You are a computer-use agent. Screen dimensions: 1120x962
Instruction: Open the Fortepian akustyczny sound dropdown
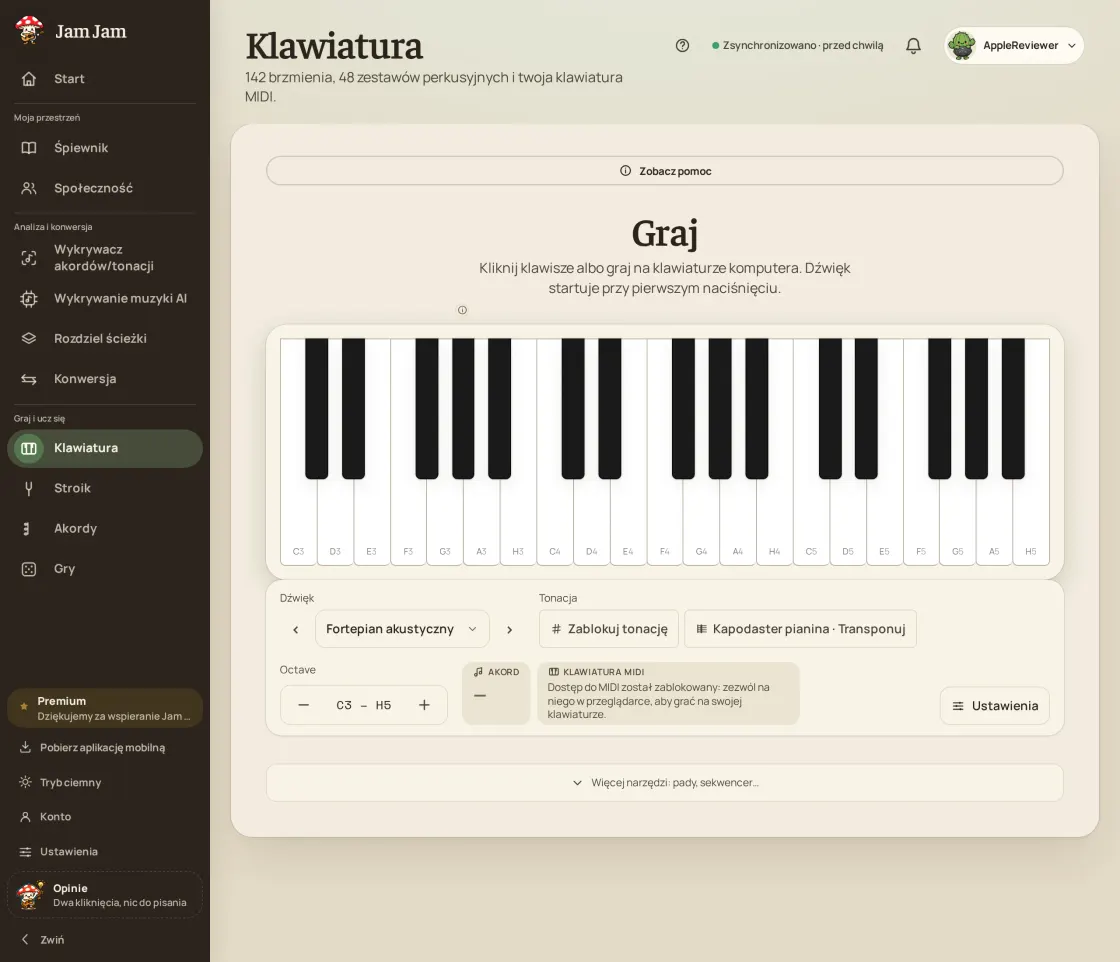tap(402, 628)
